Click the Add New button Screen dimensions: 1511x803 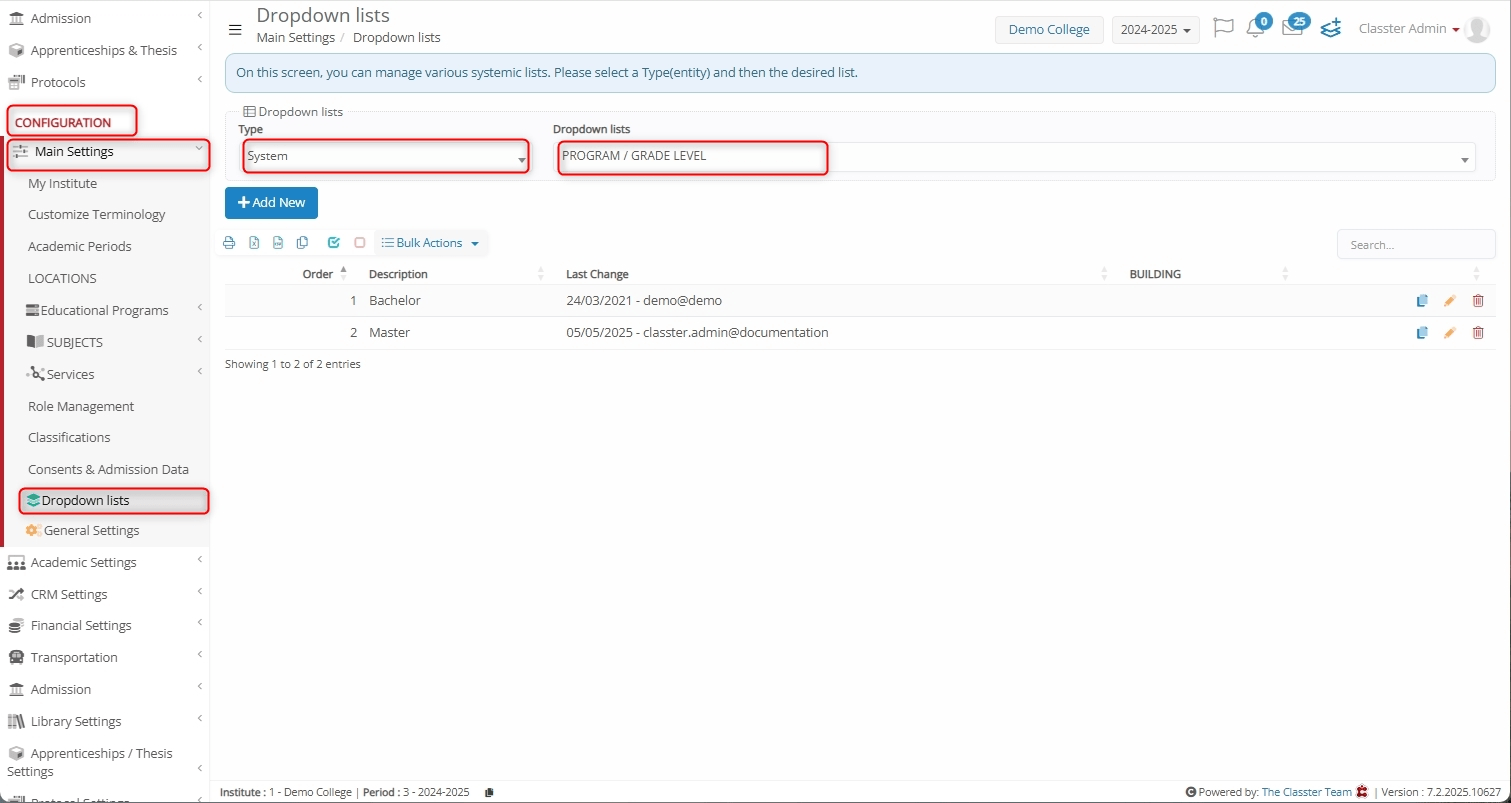point(271,203)
